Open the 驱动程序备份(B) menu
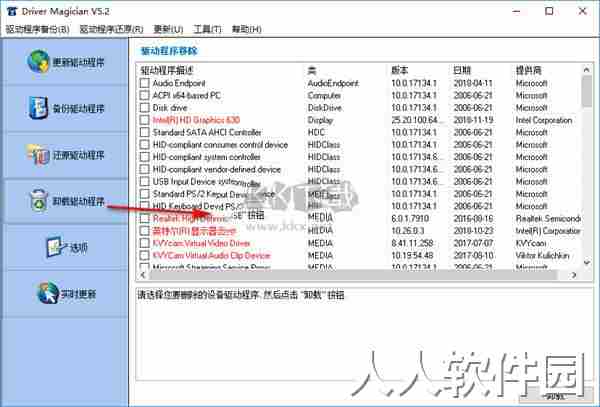Image resolution: width=600 pixels, height=407 pixels. point(38,29)
